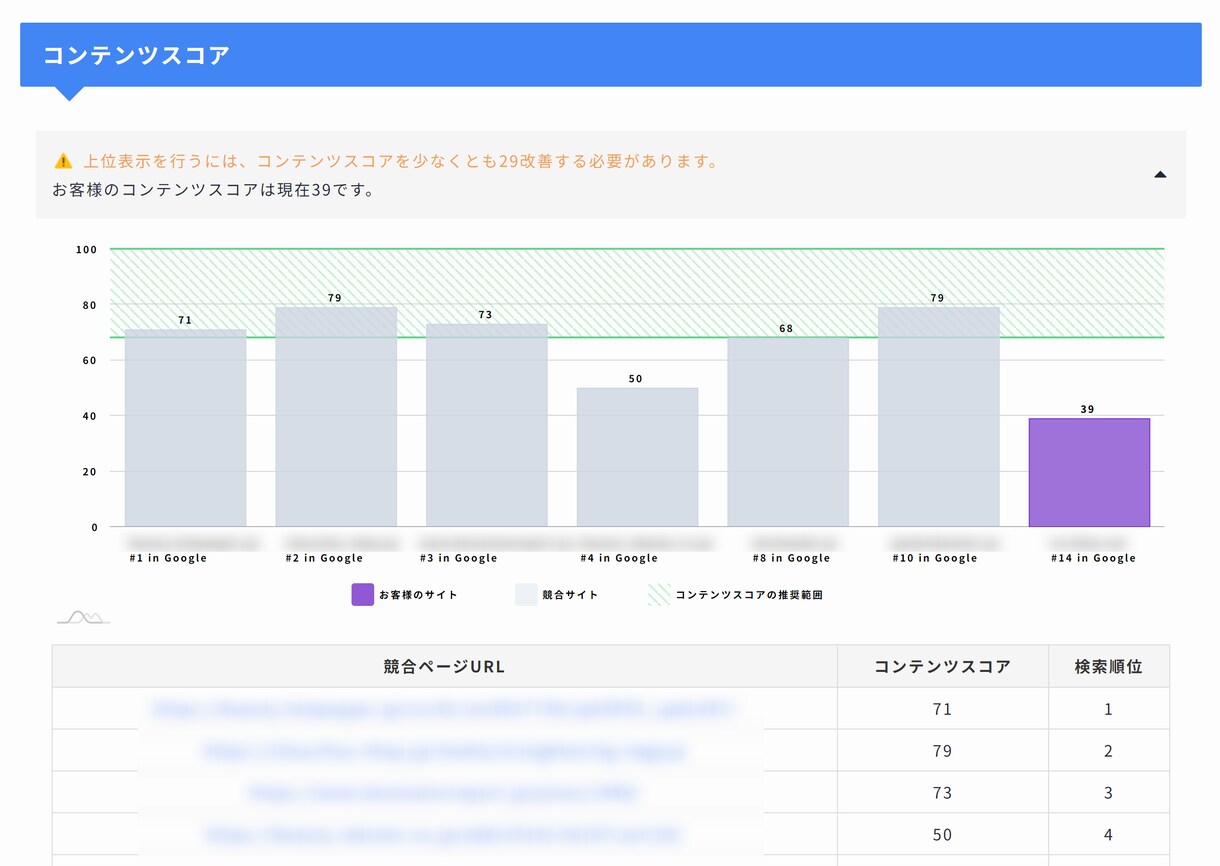Click the コンテンツスコア section header
Viewport: 1220px width, 866px height.
[611, 55]
